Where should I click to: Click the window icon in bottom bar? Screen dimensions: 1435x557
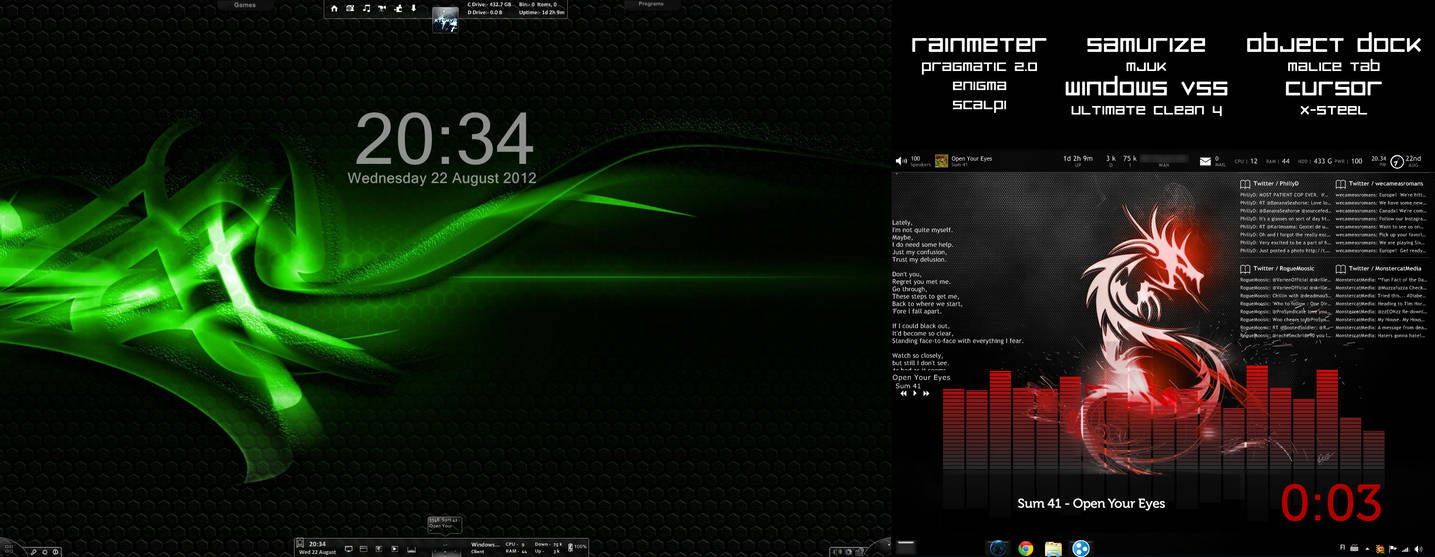pyautogui.click(x=364, y=548)
